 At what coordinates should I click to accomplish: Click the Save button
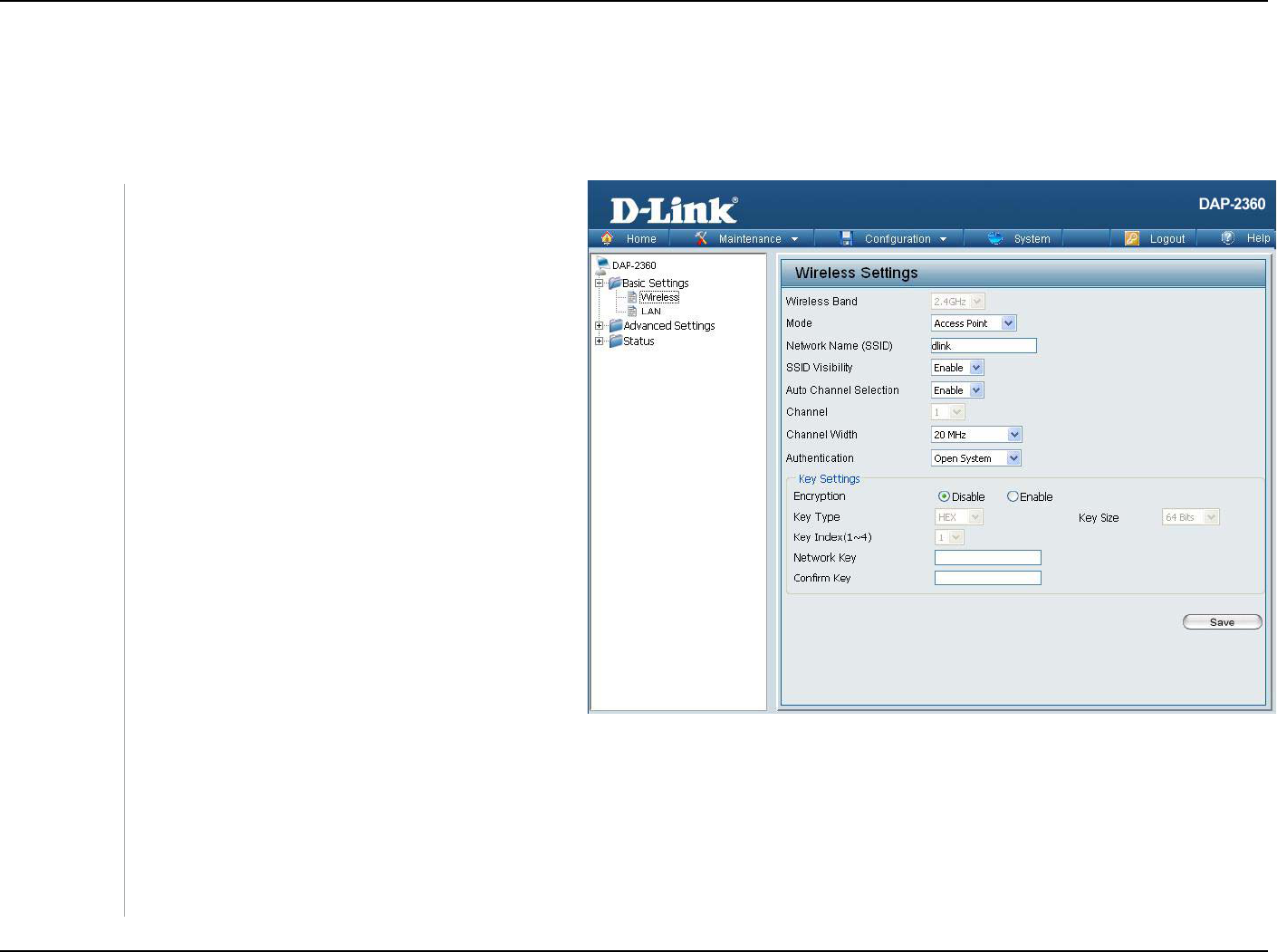(x=1222, y=622)
